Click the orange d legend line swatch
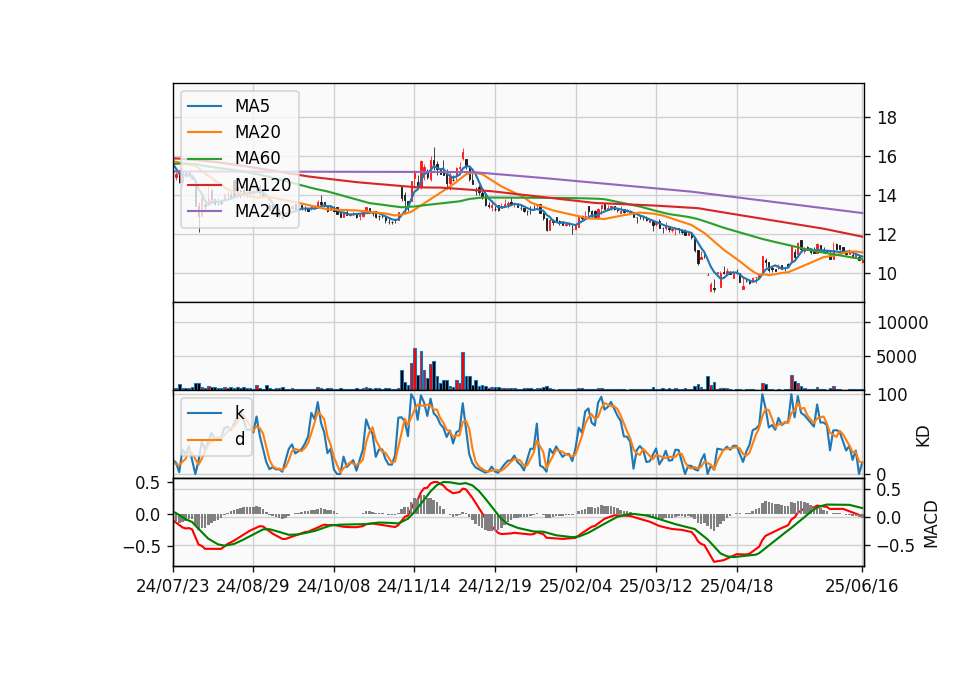Image resolution: width=960 pixels, height=690 pixels. point(204,439)
